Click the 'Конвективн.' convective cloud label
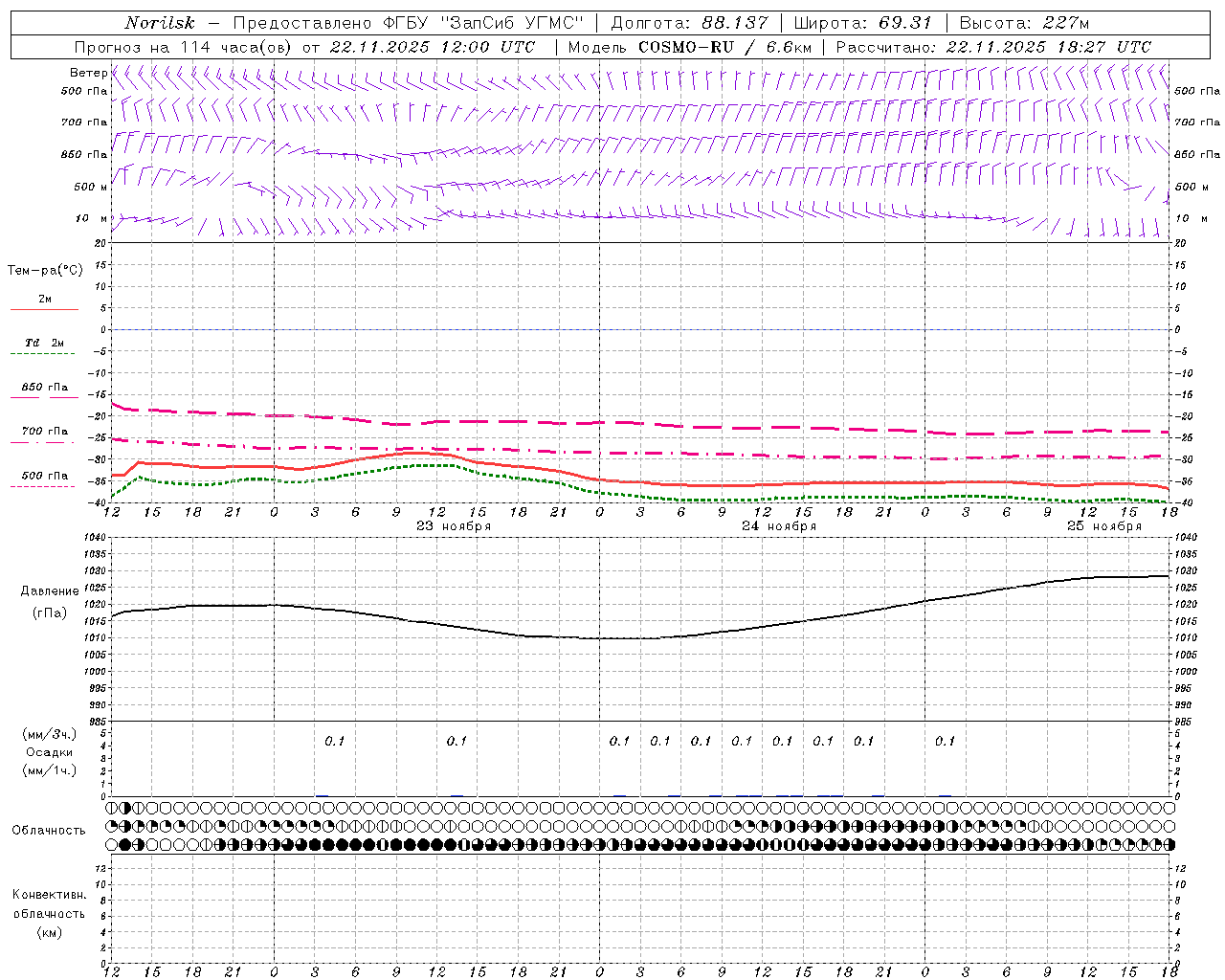 [49, 895]
